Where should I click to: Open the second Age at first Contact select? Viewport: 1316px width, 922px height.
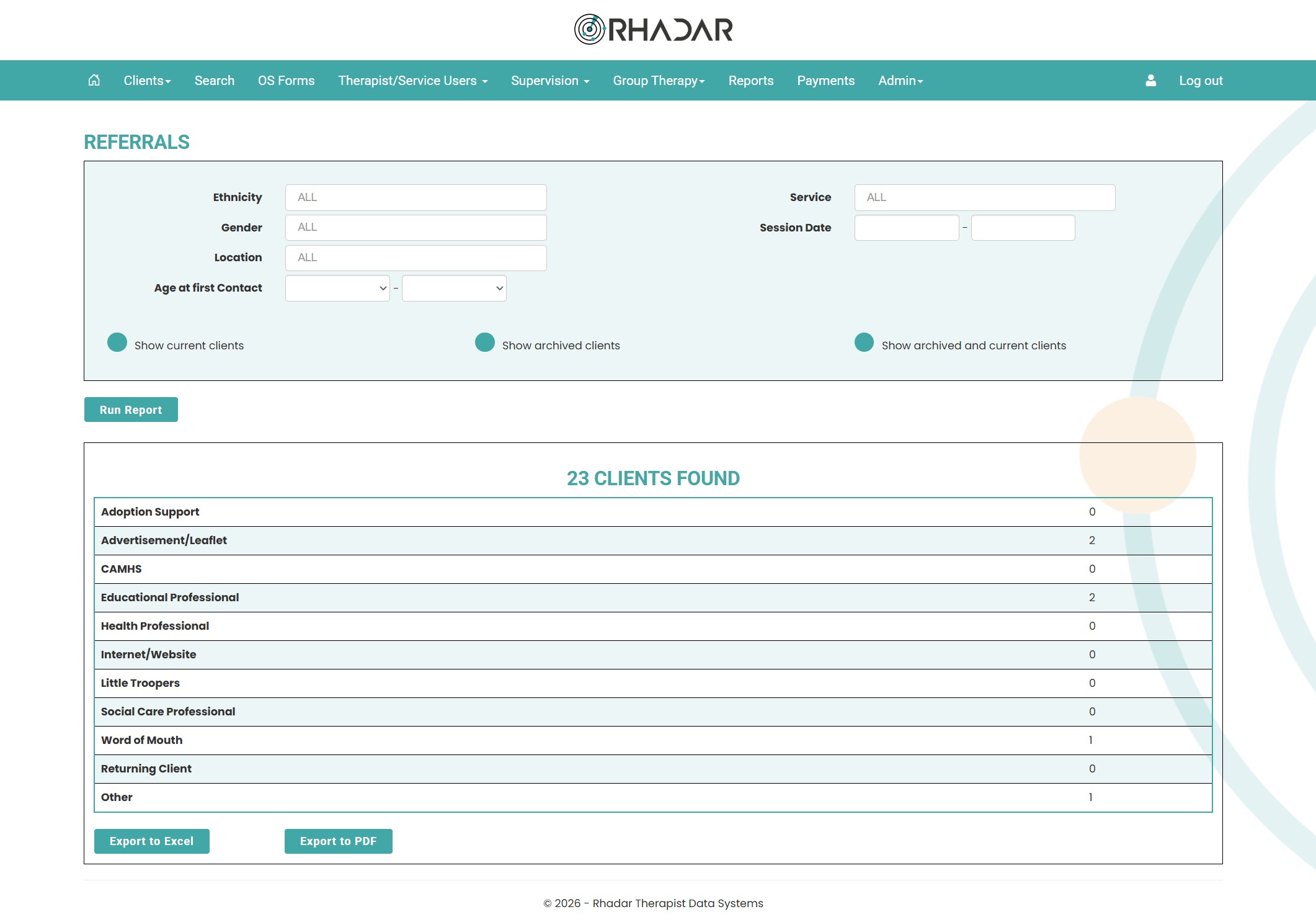(454, 289)
